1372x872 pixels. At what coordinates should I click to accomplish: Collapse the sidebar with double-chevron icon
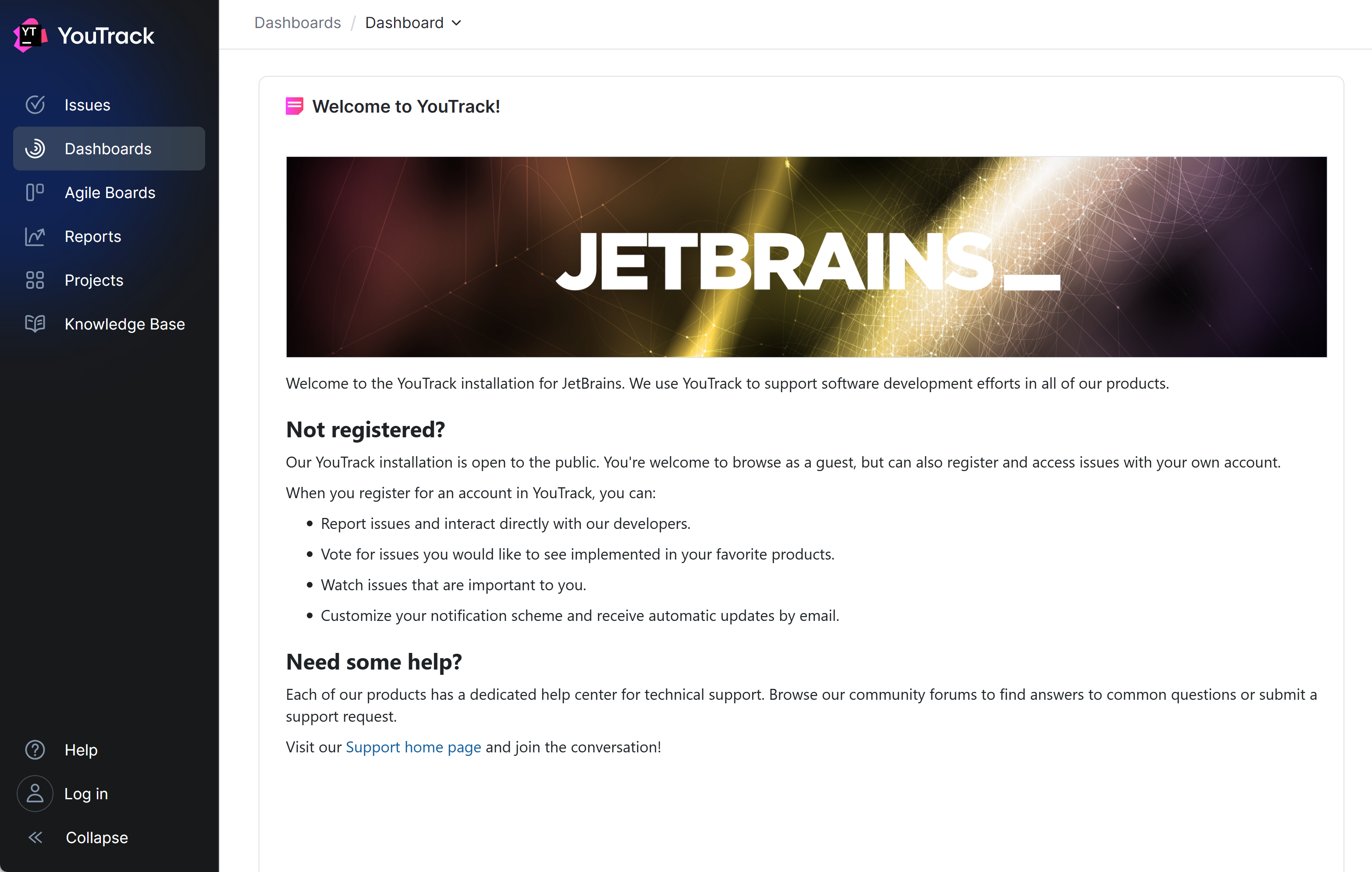click(36, 837)
